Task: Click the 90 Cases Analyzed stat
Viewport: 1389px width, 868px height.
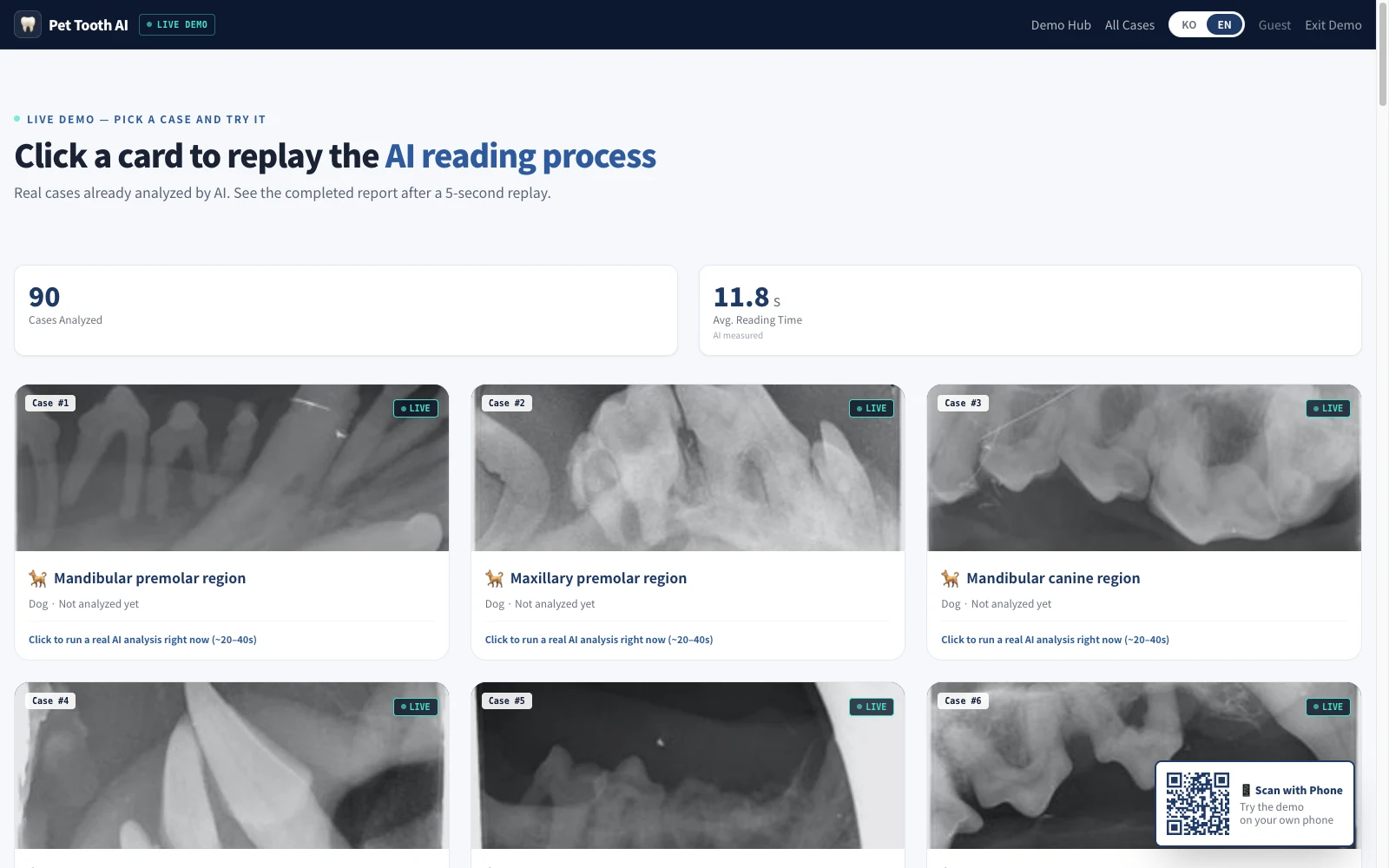Action: pos(346,310)
